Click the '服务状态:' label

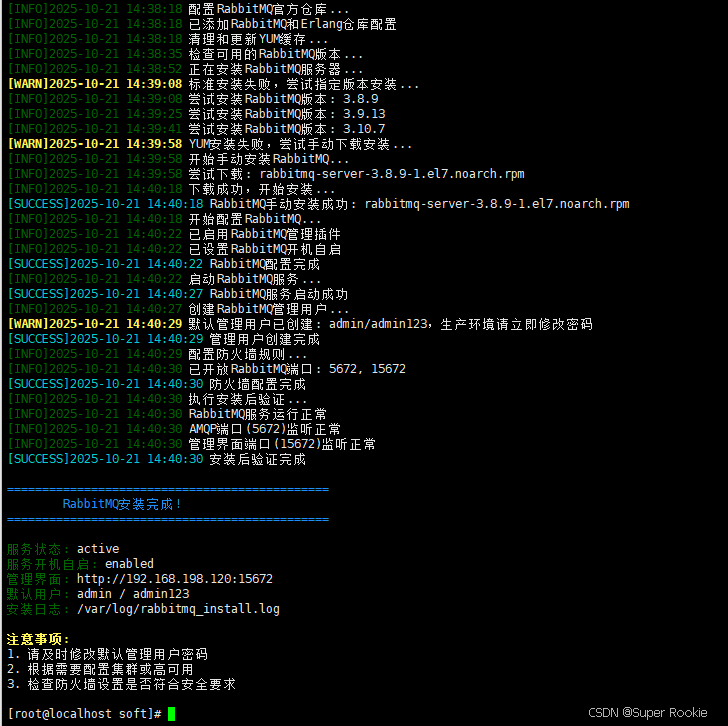(x=38, y=549)
